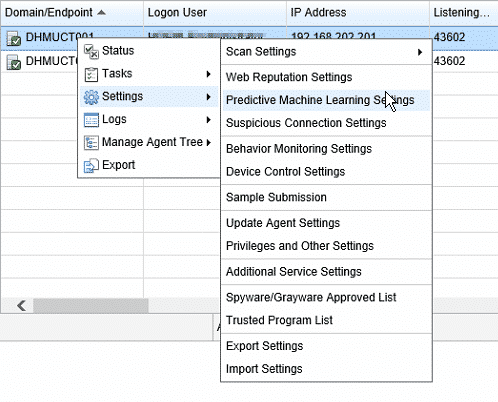Expand Scan Settings submenu arrow

(x=420, y=52)
